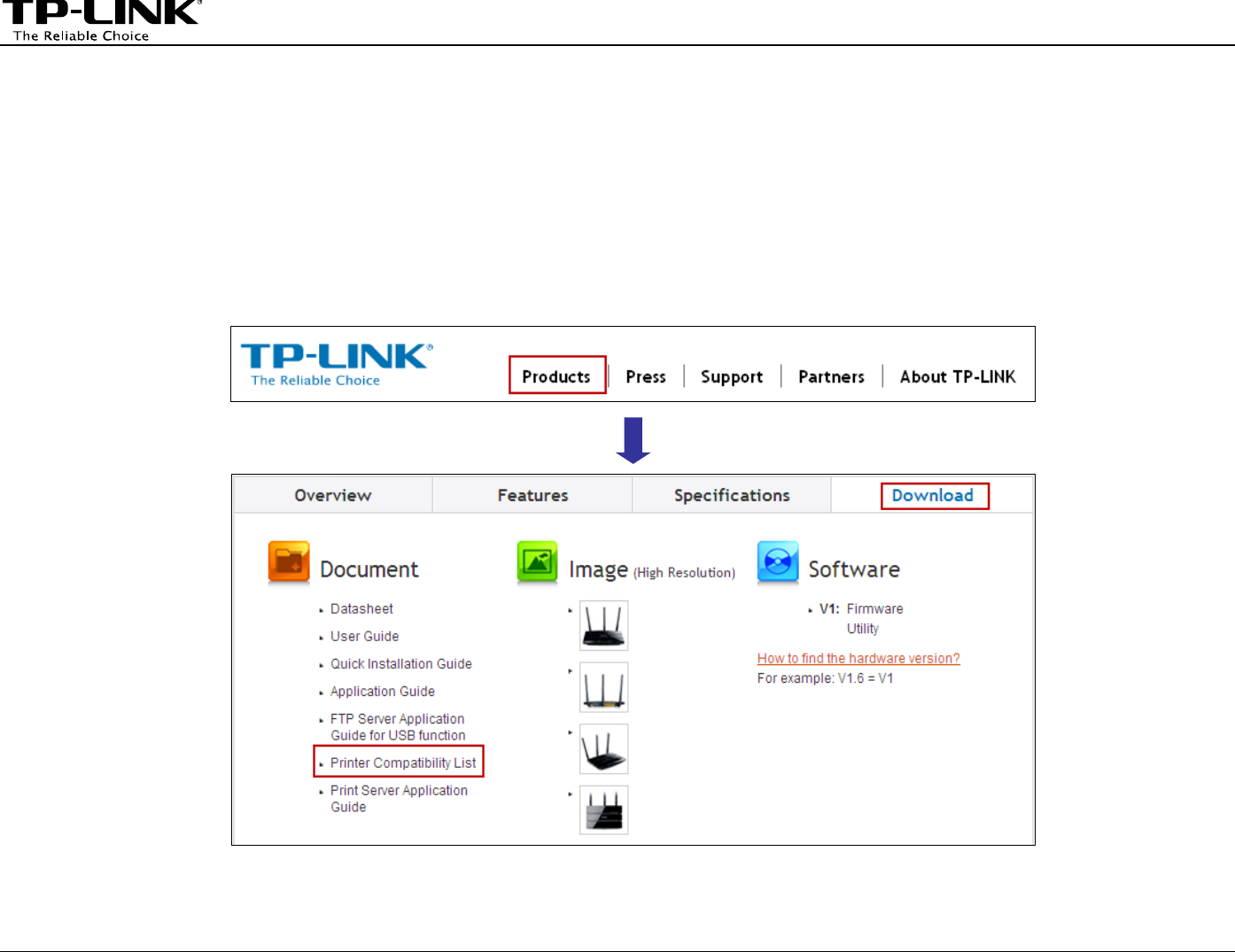Open the first router image, front view
1235x952 pixels.
pos(604,625)
